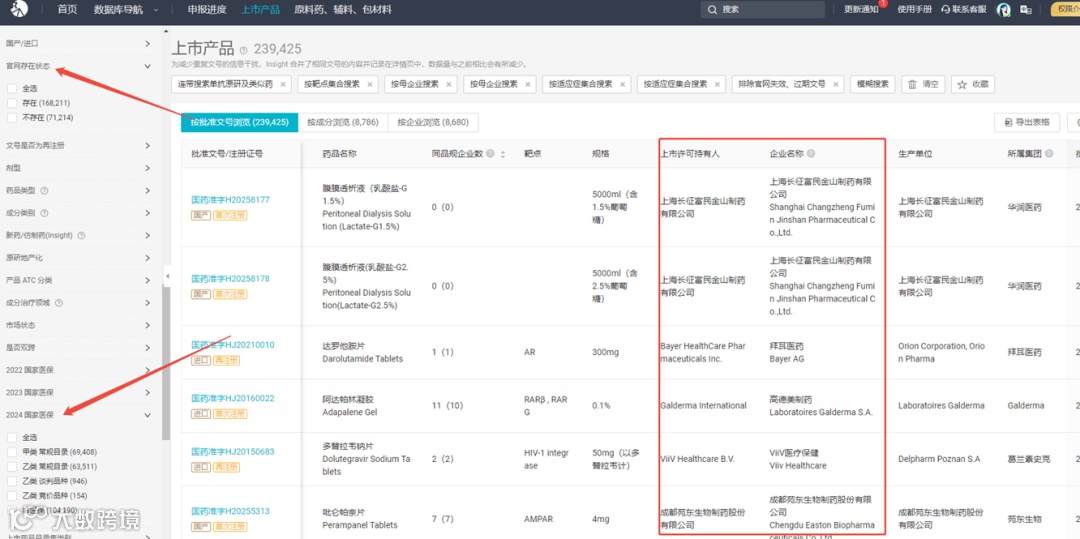Image resolution: width=1080 pixels, height=539 pixels.
Task: Open the 数据库导航 dropdown menu
Action: tap(125, 10)
